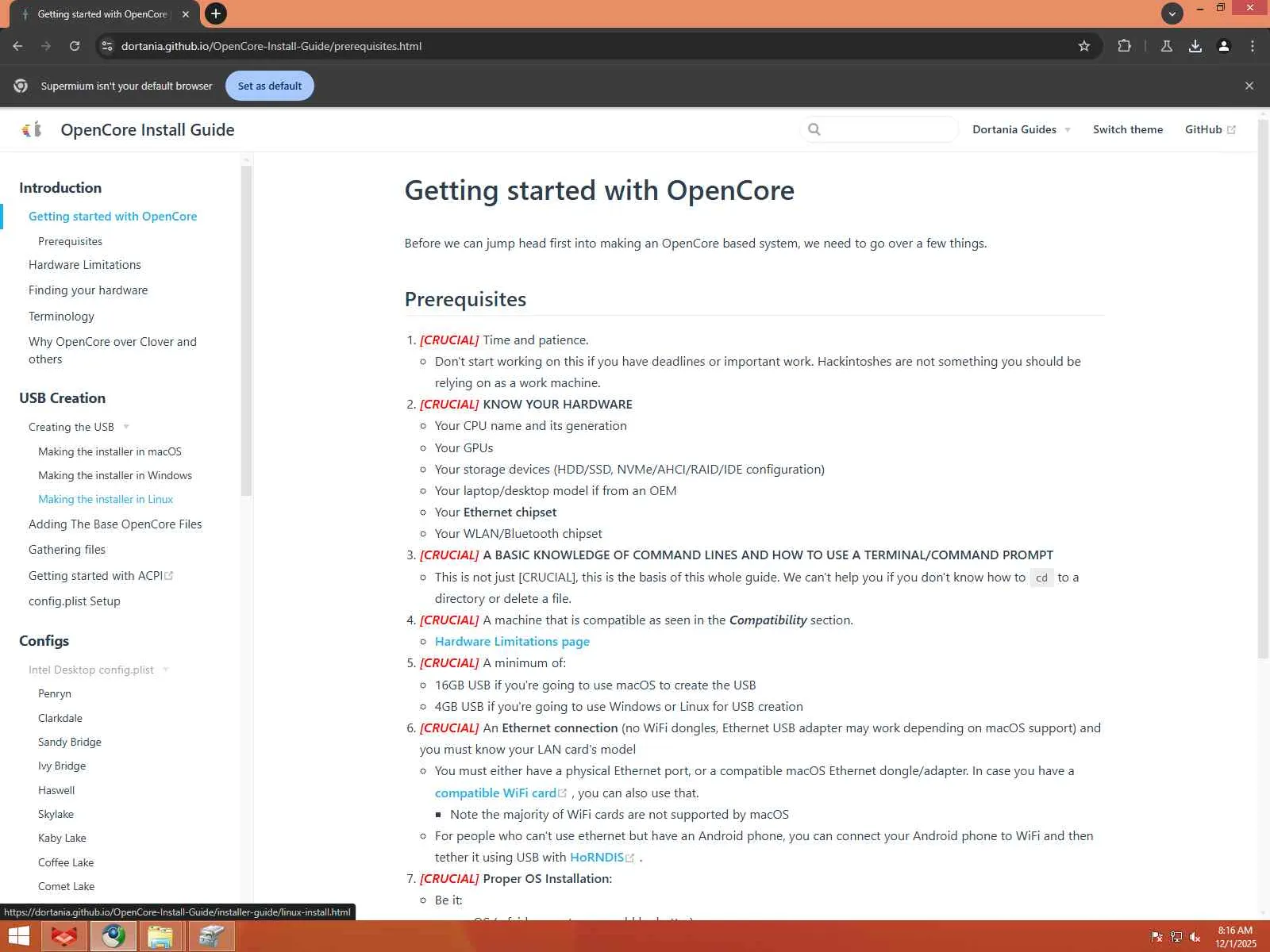
Task: Open Getting started with ACPI link
Action: (x=101, y=576)
